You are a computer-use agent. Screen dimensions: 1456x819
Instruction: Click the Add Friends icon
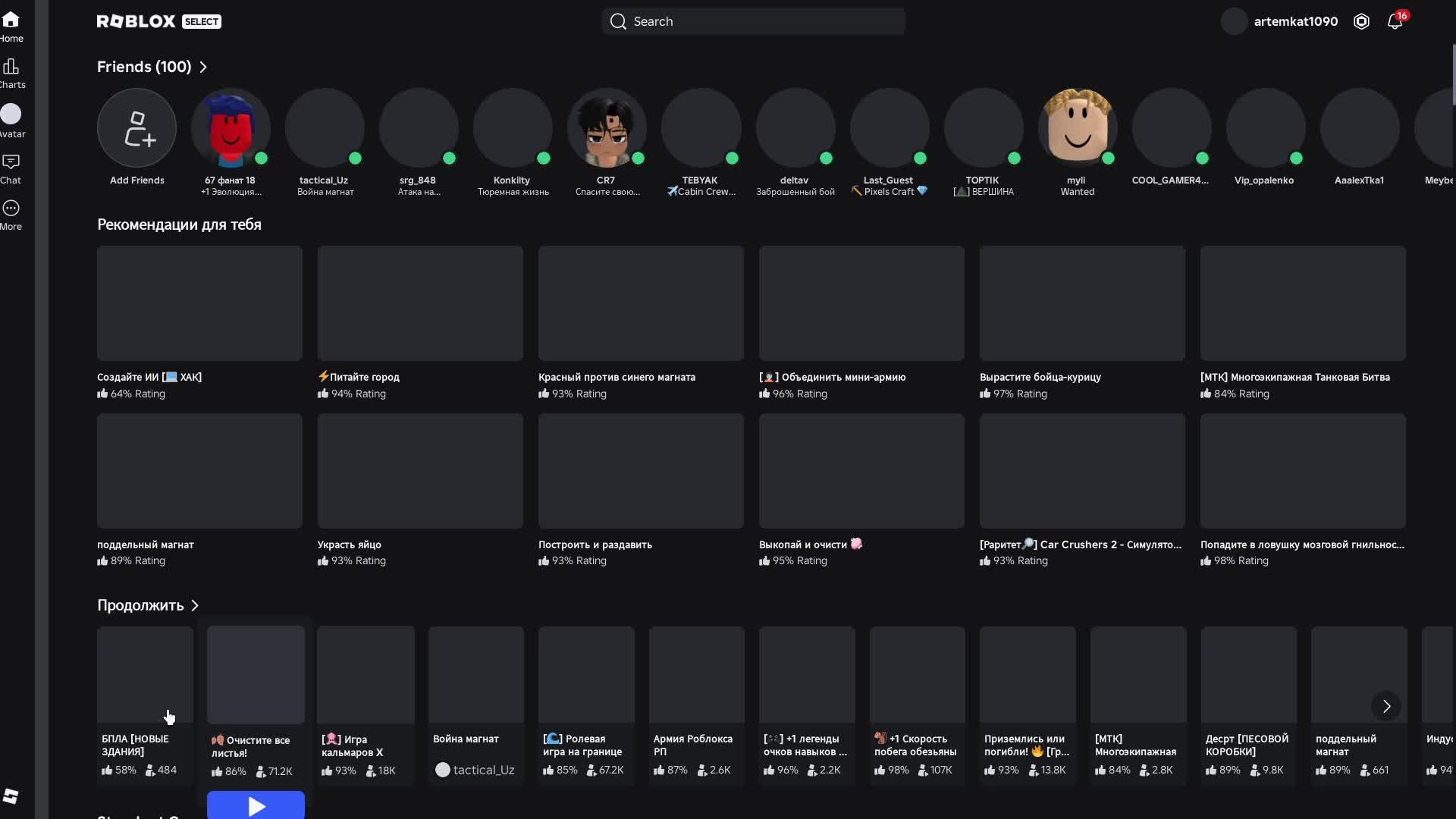pos(137,128)
